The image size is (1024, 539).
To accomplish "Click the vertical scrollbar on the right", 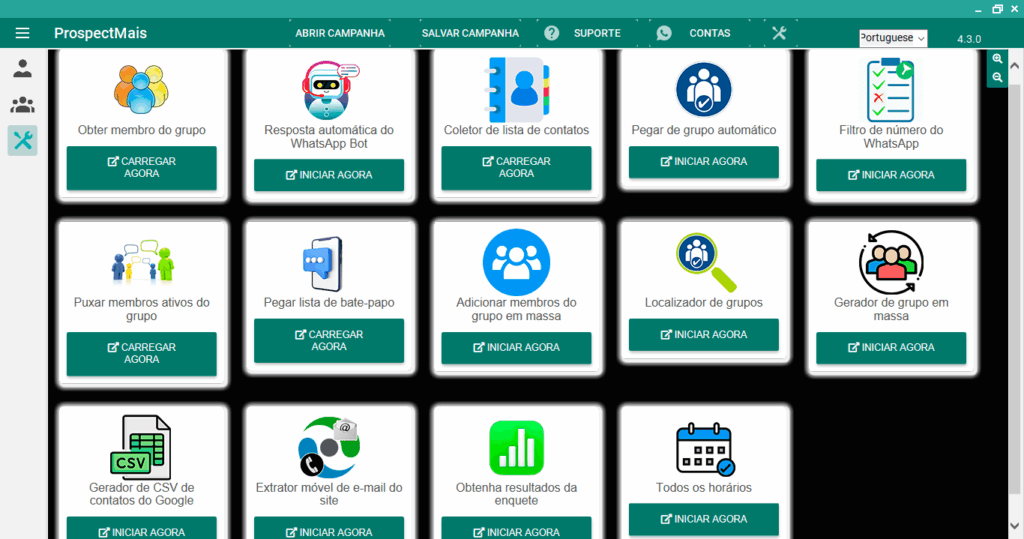I will (x=1016, y=280).
